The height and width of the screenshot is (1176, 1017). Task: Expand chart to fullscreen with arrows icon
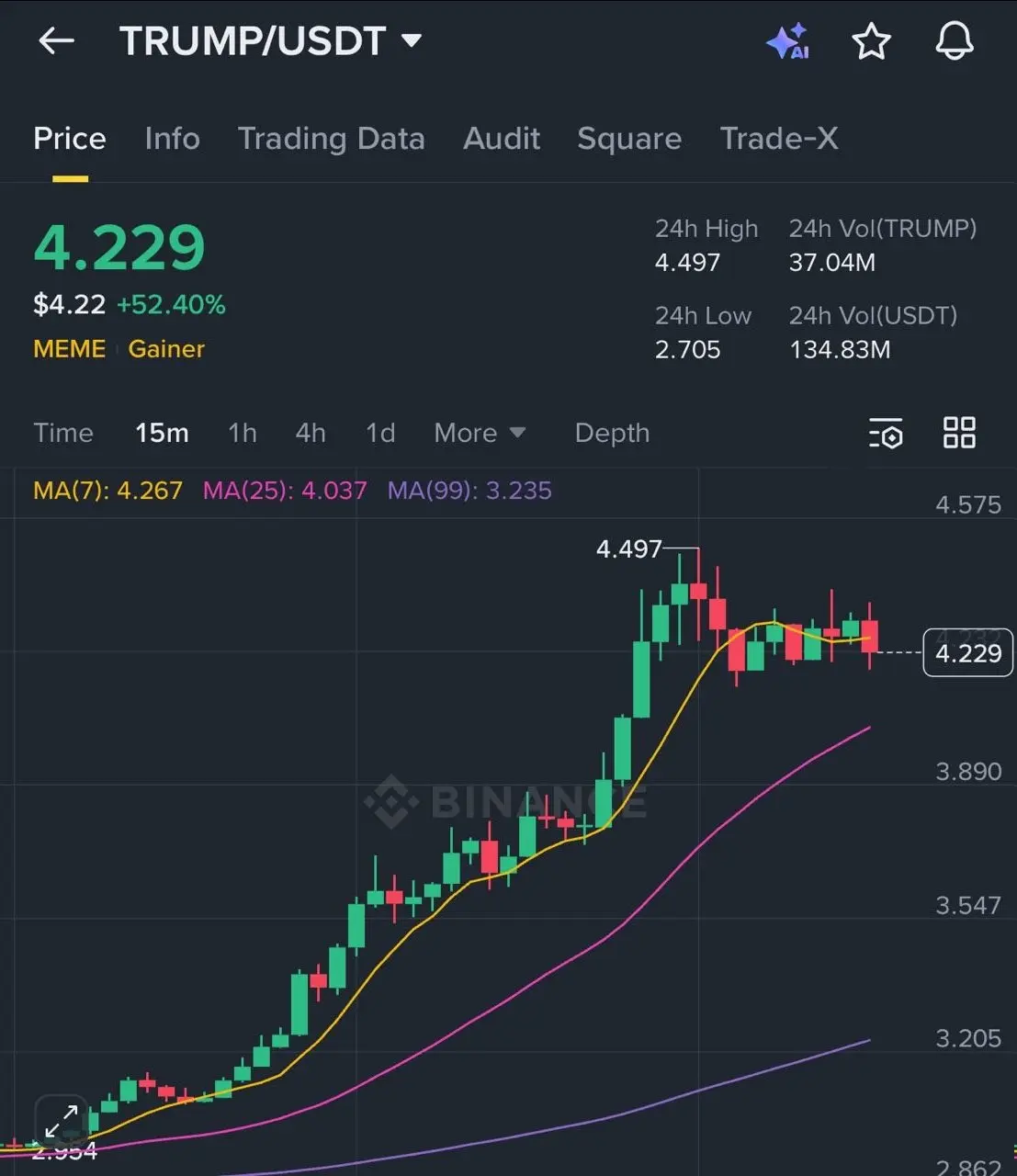(x=62, y=1122)
